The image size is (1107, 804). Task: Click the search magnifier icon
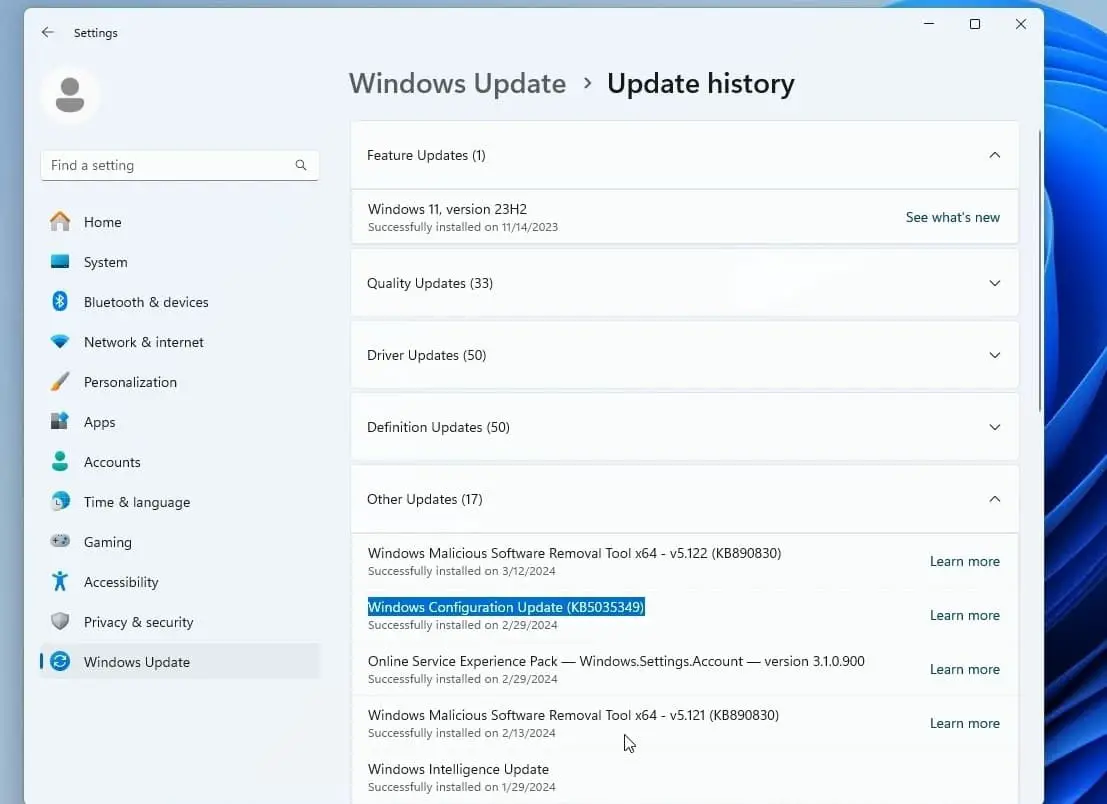301,165
